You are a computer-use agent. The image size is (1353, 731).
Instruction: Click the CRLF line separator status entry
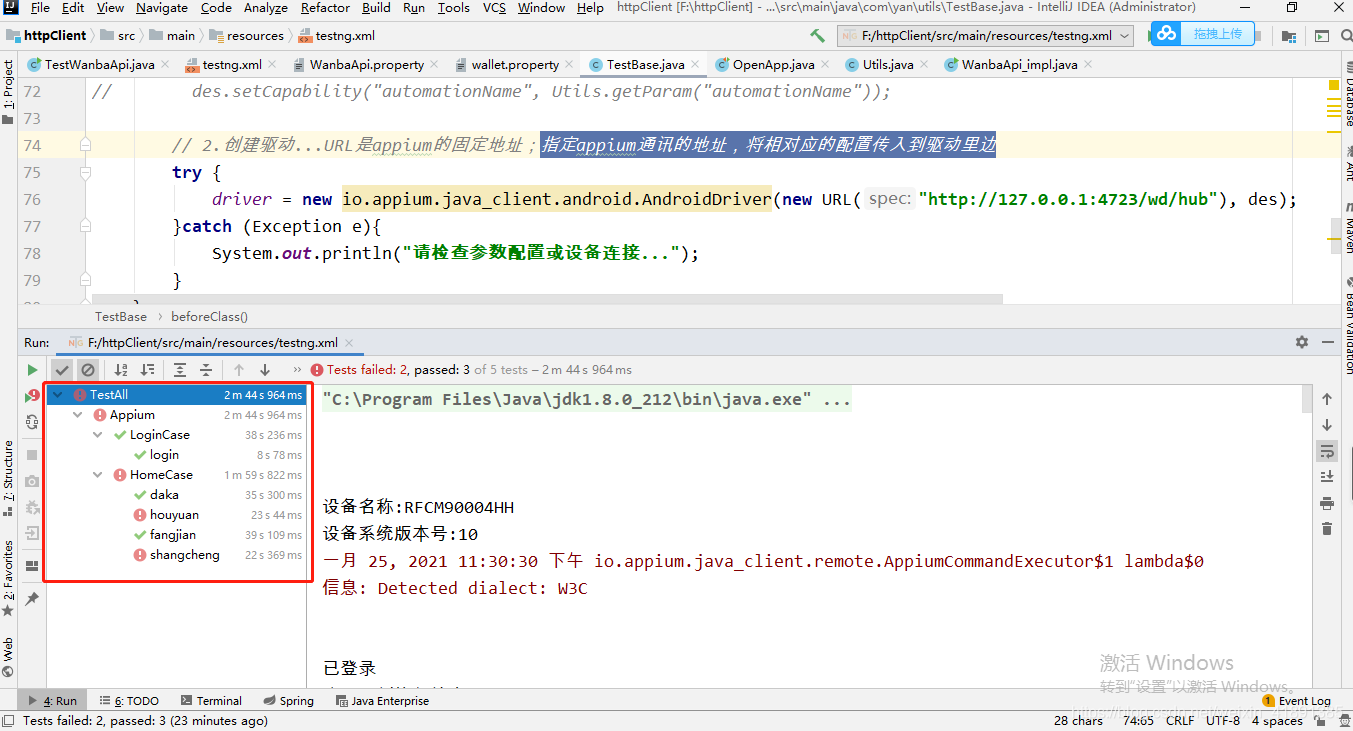pos(1180,720)
